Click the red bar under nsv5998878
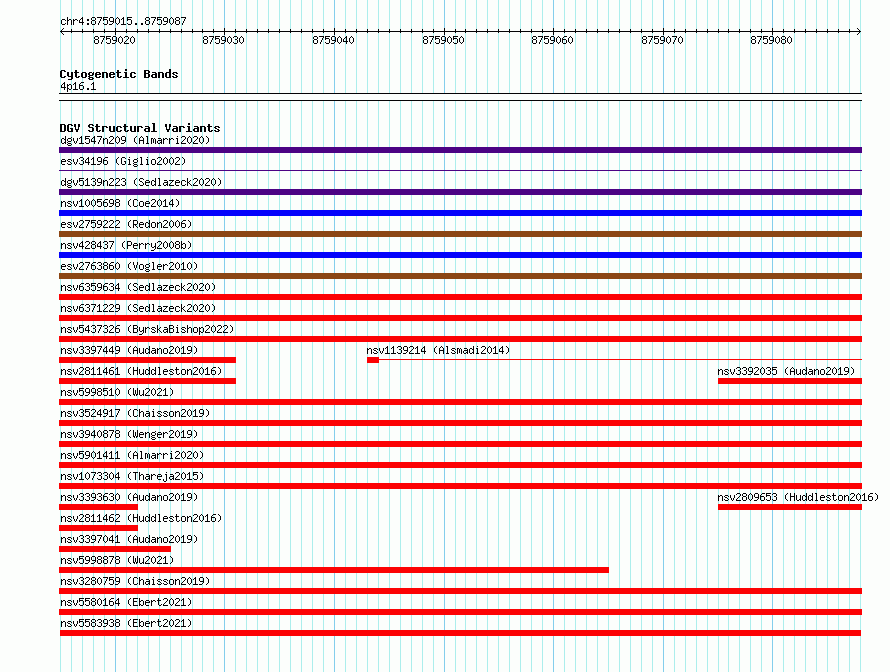 tap(334, 570)
